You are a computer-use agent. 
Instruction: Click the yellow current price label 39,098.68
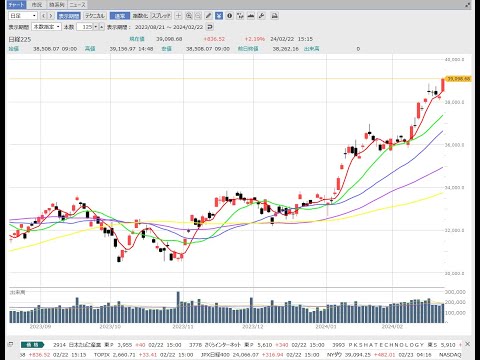point(458,79)
